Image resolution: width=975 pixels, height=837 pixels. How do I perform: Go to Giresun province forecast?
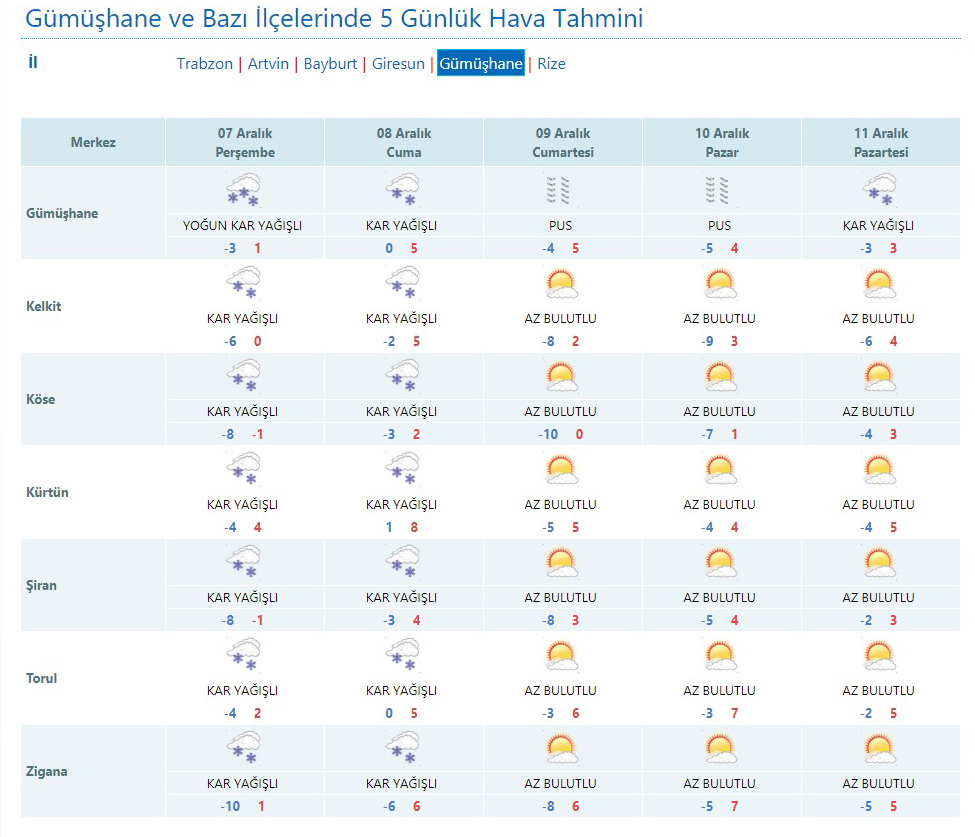(398, 64)
